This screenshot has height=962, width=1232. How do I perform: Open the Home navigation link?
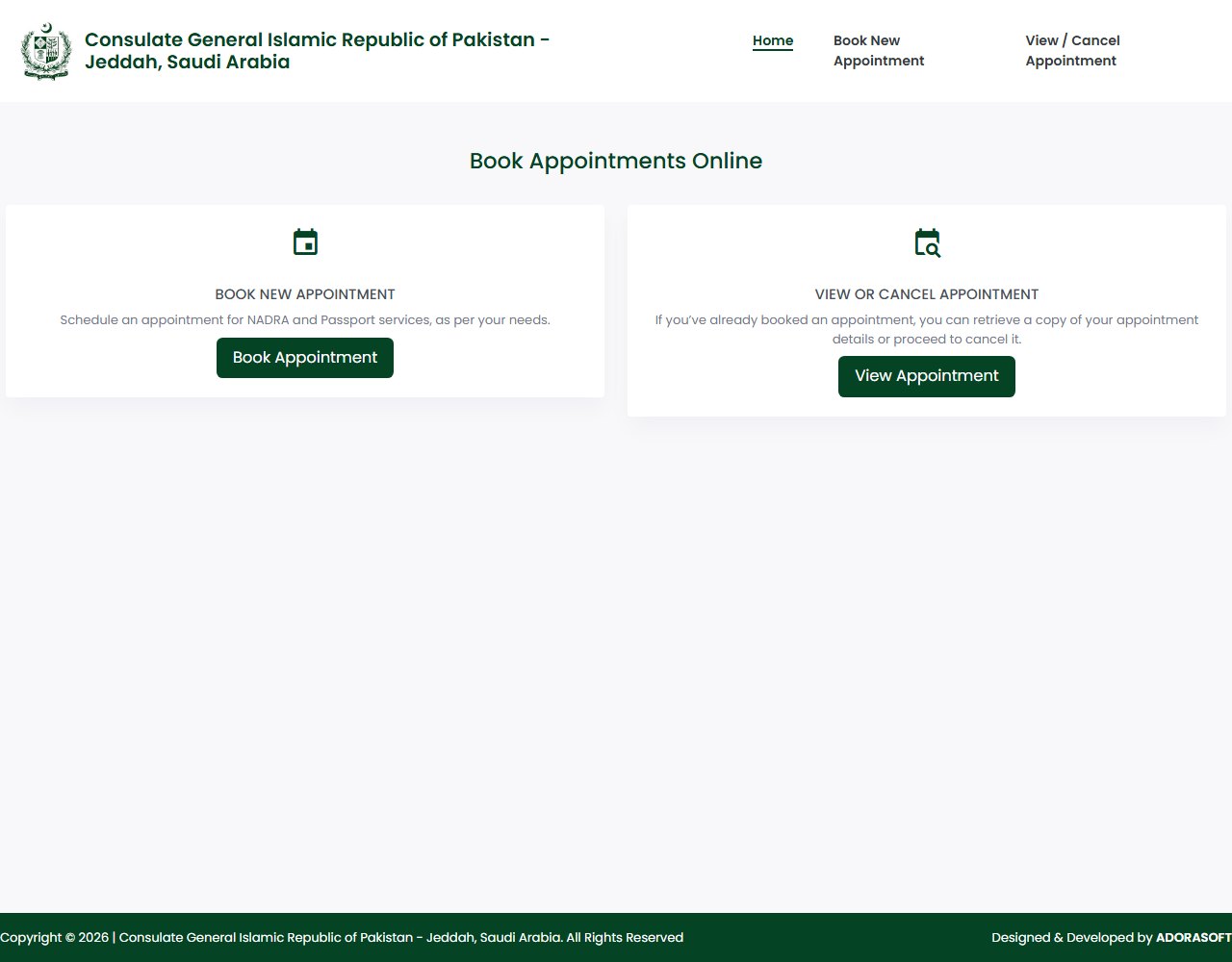coord(773,40)
